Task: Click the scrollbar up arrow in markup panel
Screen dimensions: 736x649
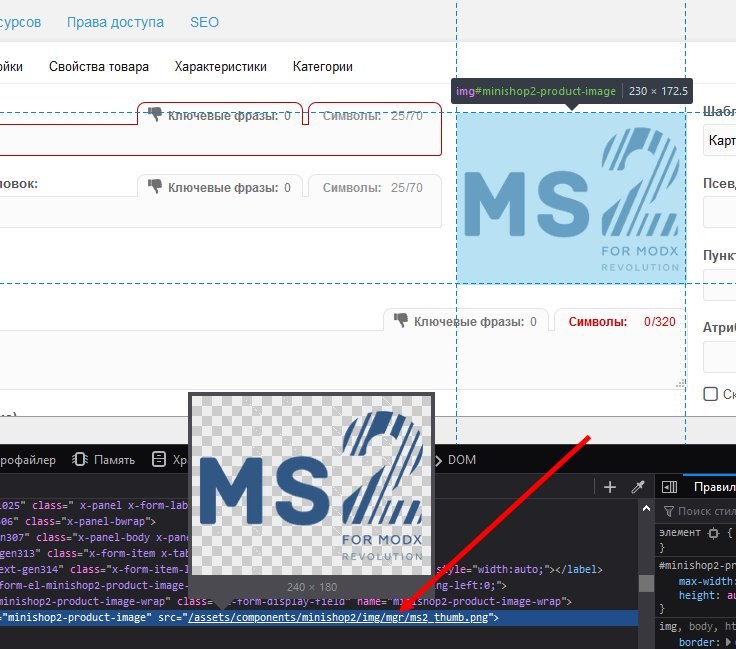Action: pos(646,508)
